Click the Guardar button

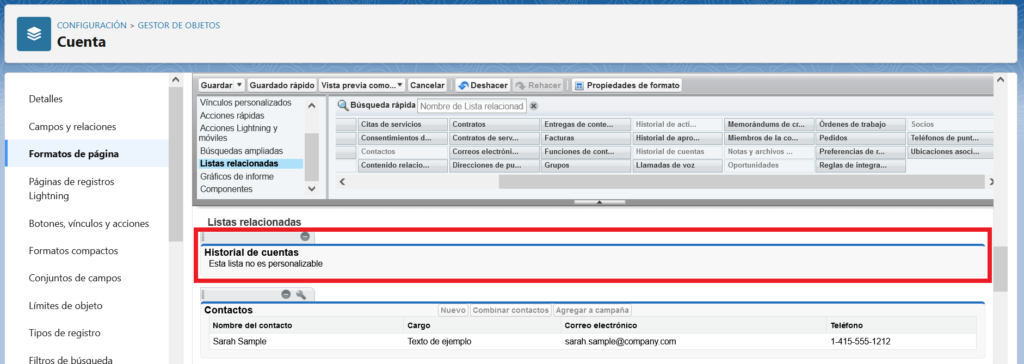(x=216, y=86)
